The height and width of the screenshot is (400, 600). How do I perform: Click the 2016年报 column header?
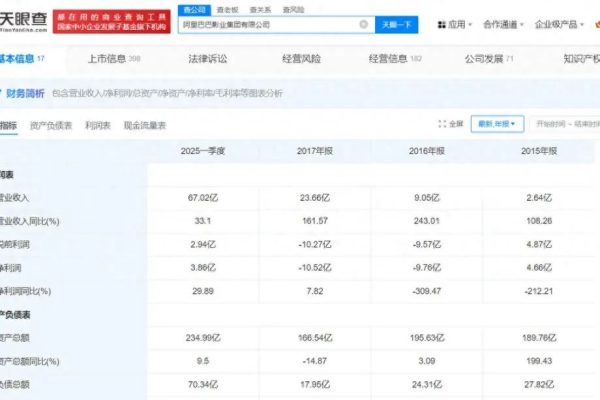427,151
